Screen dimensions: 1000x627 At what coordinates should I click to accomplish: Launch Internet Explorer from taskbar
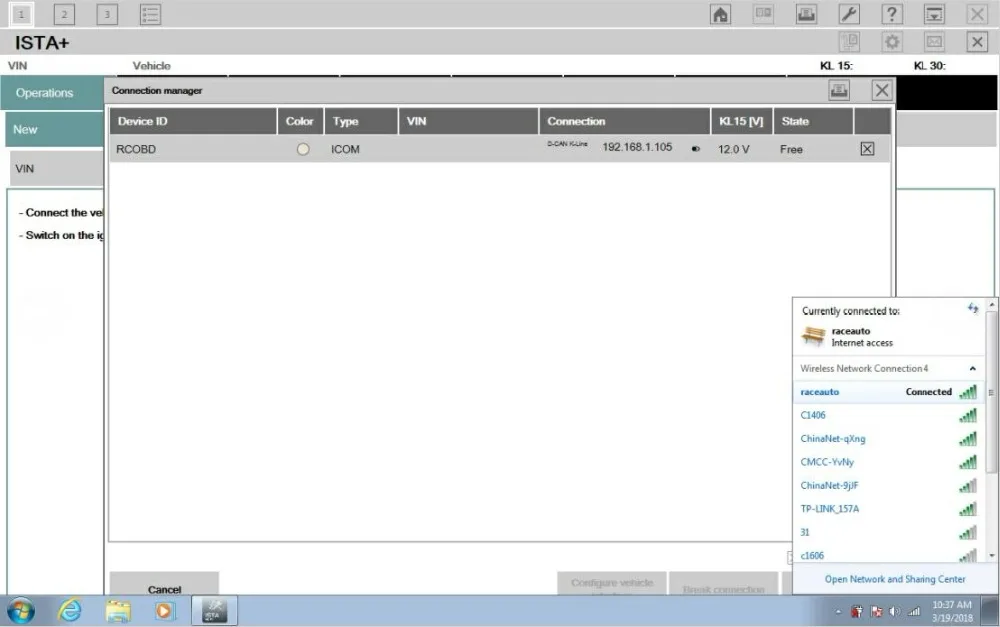coord(70,611)
